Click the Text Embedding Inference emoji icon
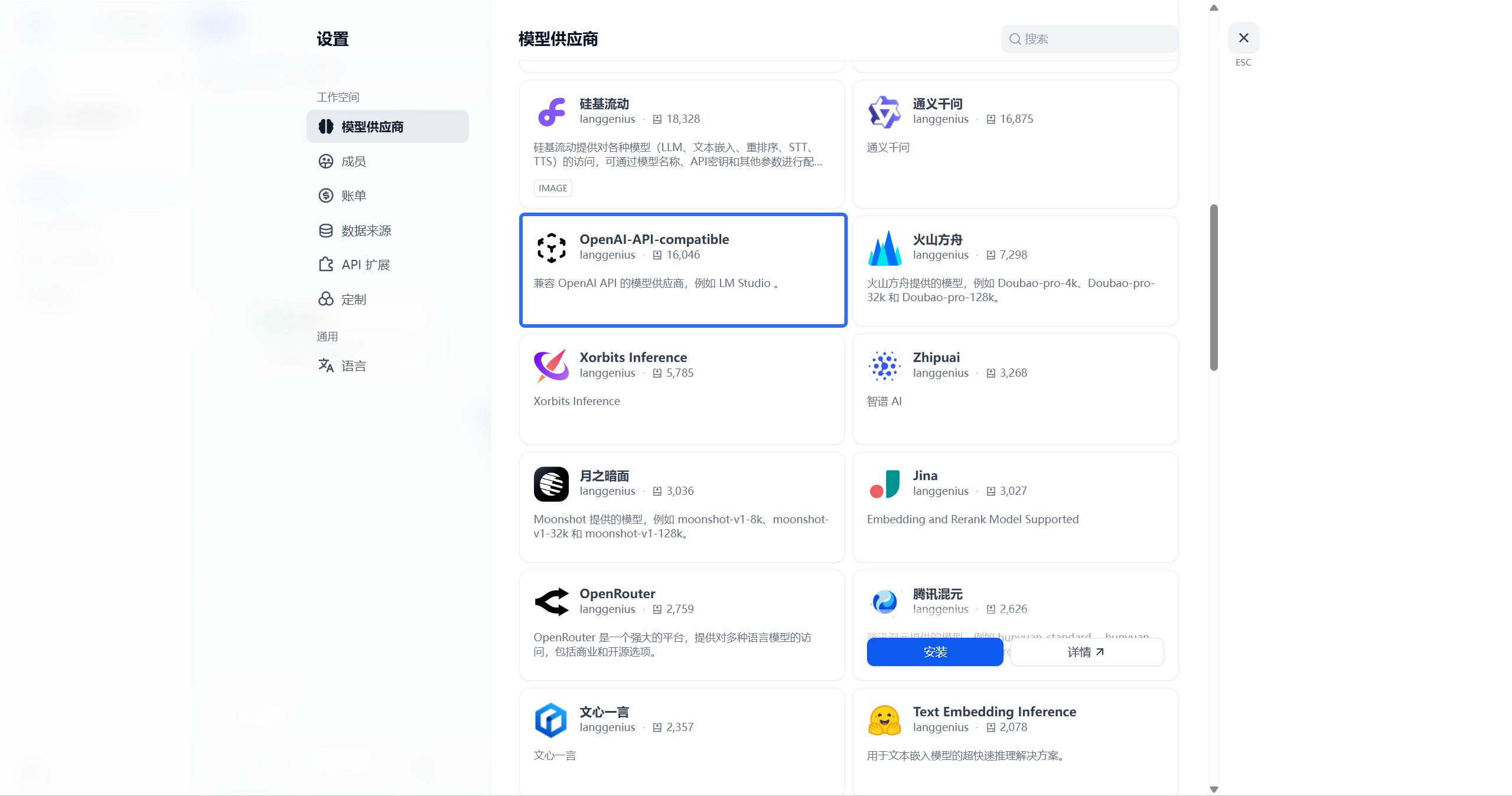 [884, 720]
